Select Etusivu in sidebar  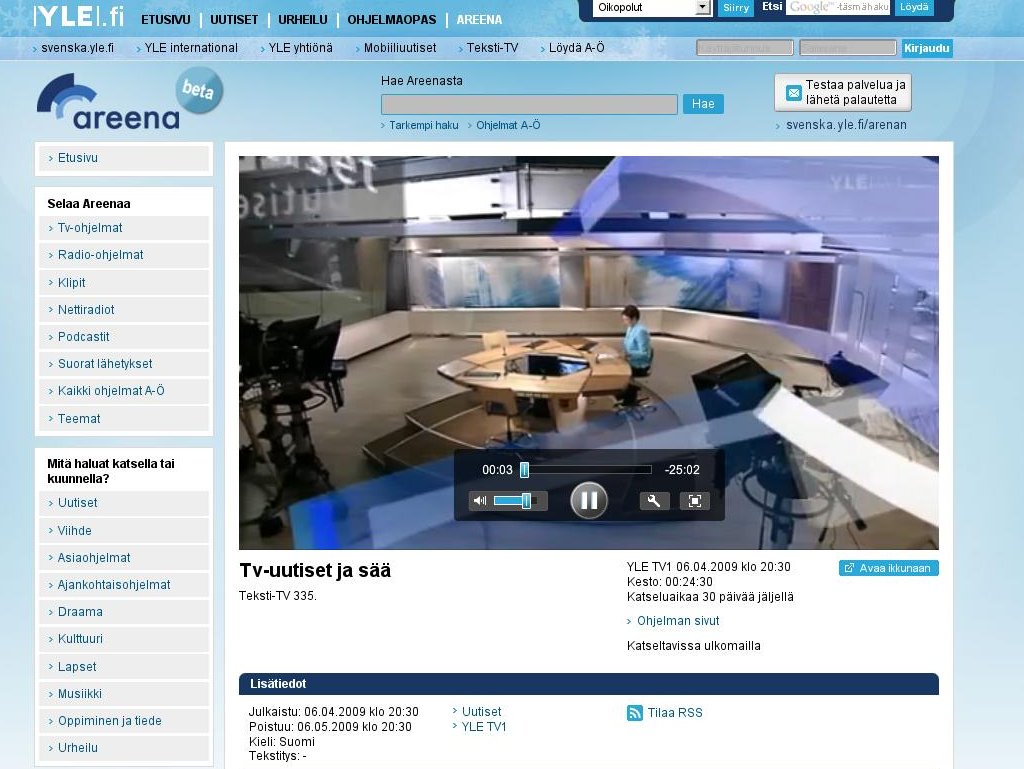124,158
